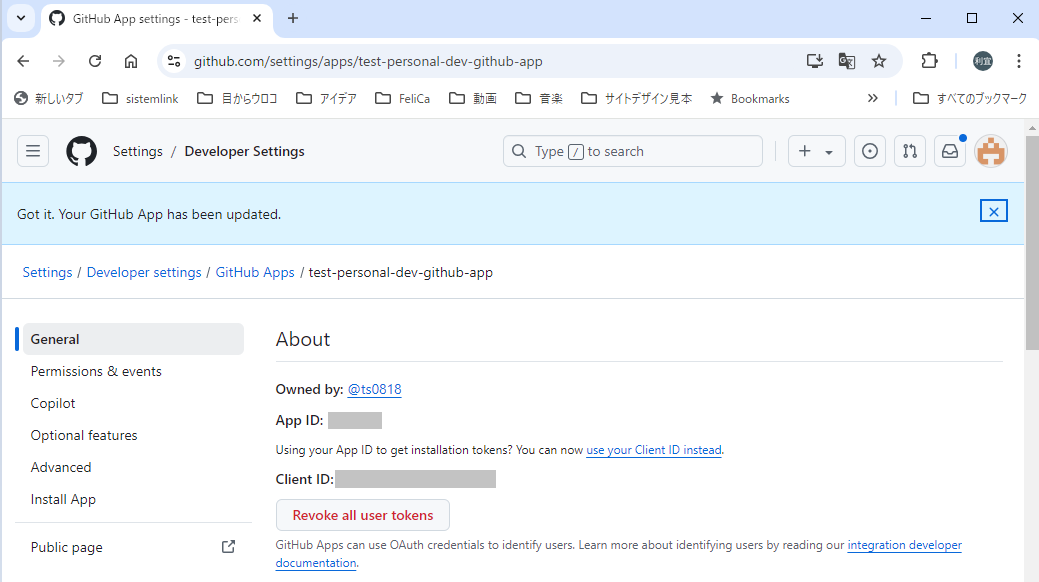This screenshot has width=1039, height=582.
Task: Open the すべてのブックマーク folder
Action: pos(969,98)
